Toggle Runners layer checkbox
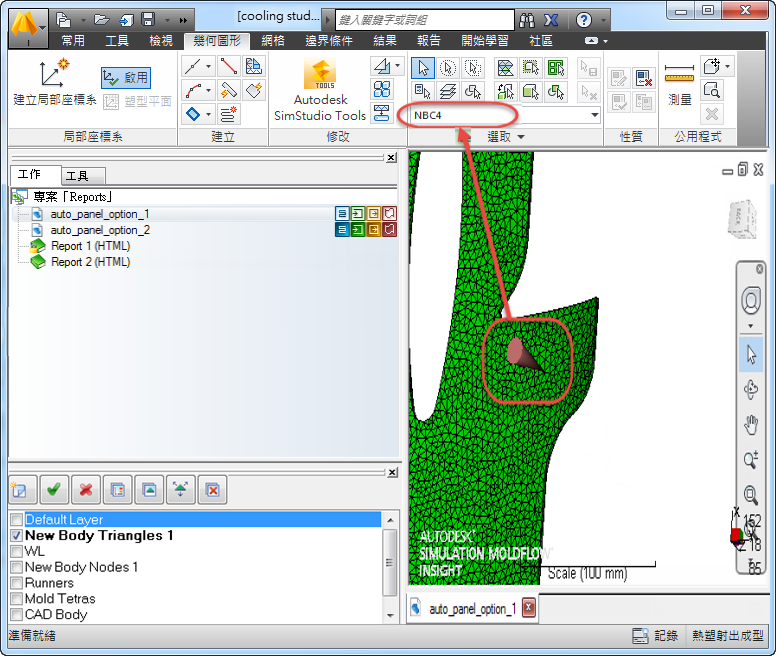This screenshot has width=776, height=656. point(16,583)
